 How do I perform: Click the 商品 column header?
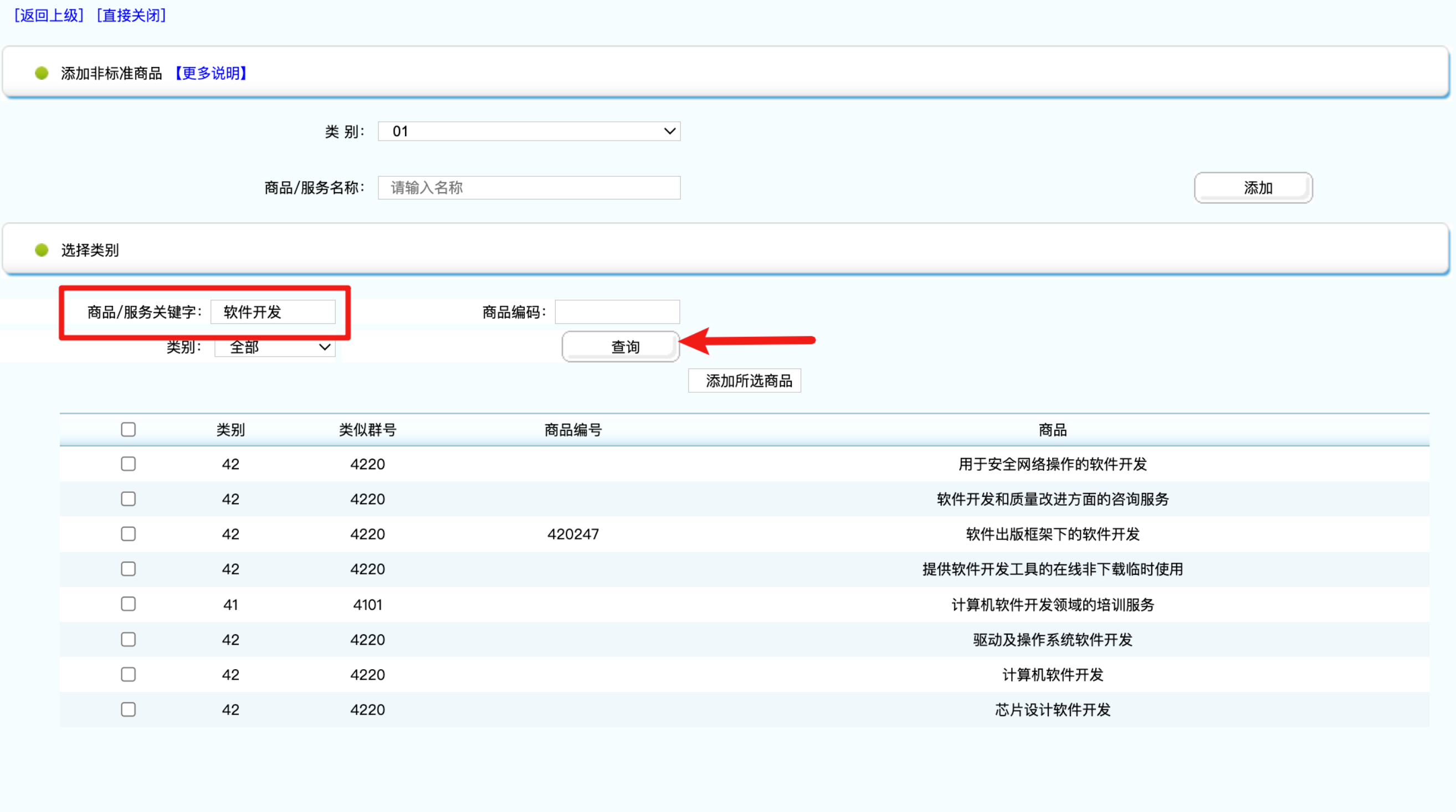(1053, 430)
